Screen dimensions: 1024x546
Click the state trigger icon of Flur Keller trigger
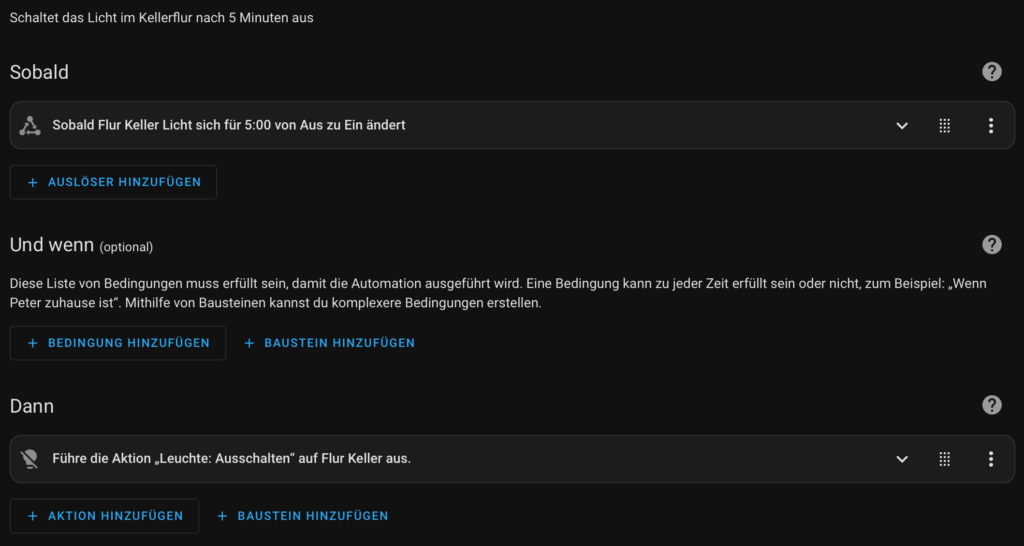pyautogui.click(x=29, y=125)
